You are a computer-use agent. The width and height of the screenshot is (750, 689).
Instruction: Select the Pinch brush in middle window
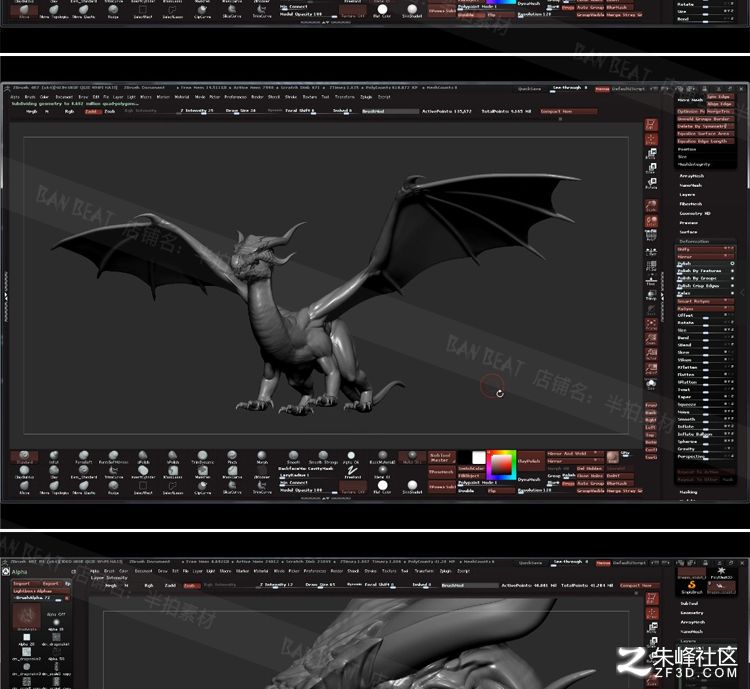(x=232, y=457)
